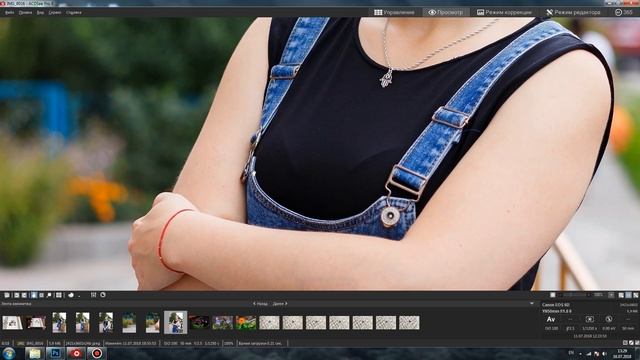Activate the Scroll hand tool
Image resolution: width=640 pixels, height=360 pixels.
34,295
